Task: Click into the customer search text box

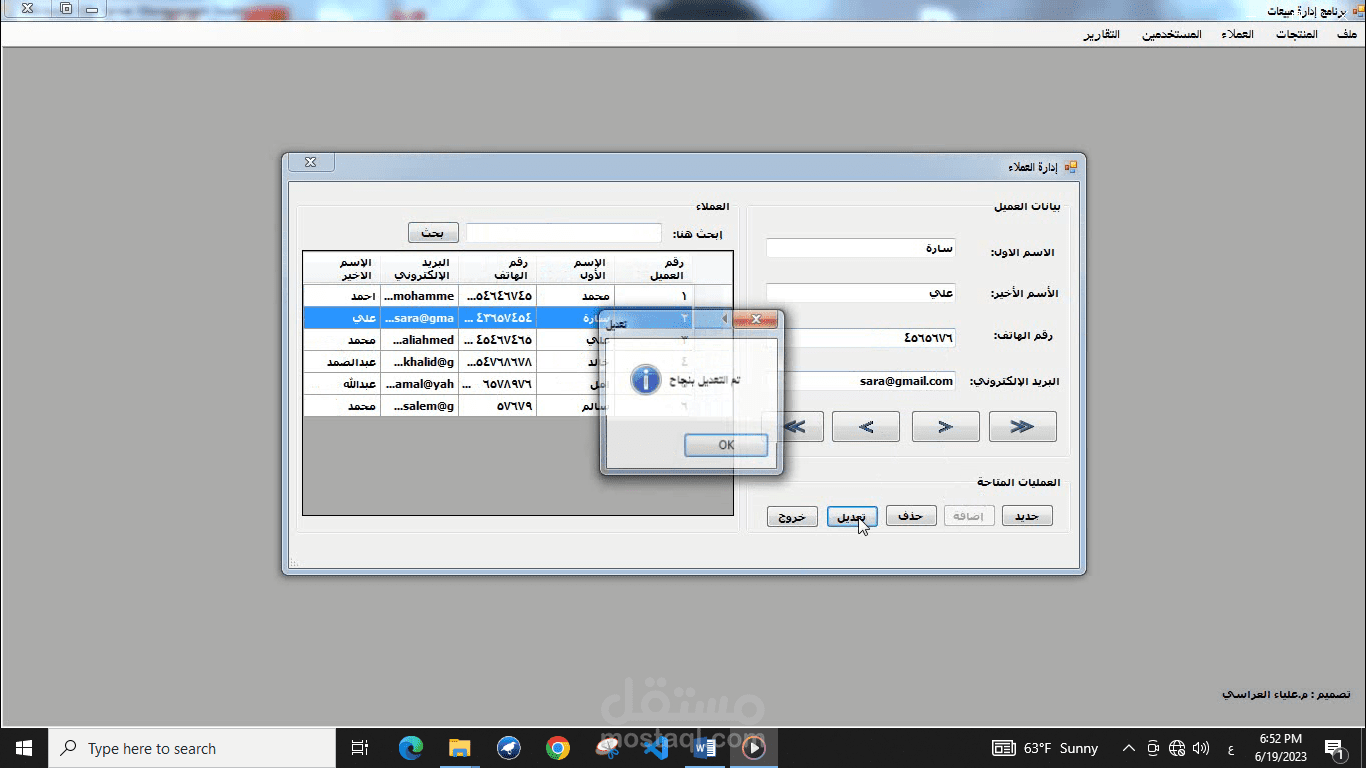Action: point(564,233)
